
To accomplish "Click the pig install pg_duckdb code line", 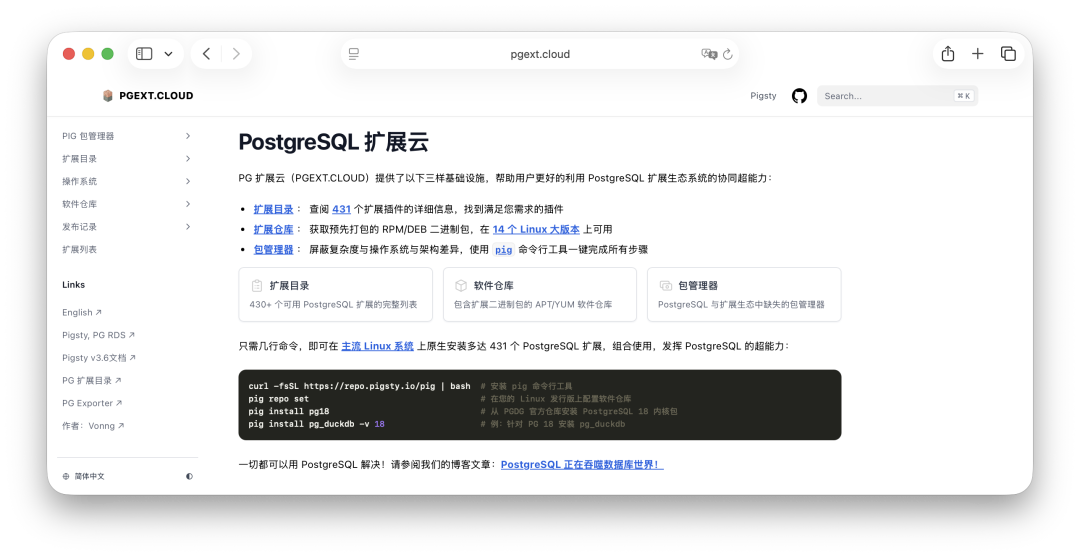I will (317, 424).
